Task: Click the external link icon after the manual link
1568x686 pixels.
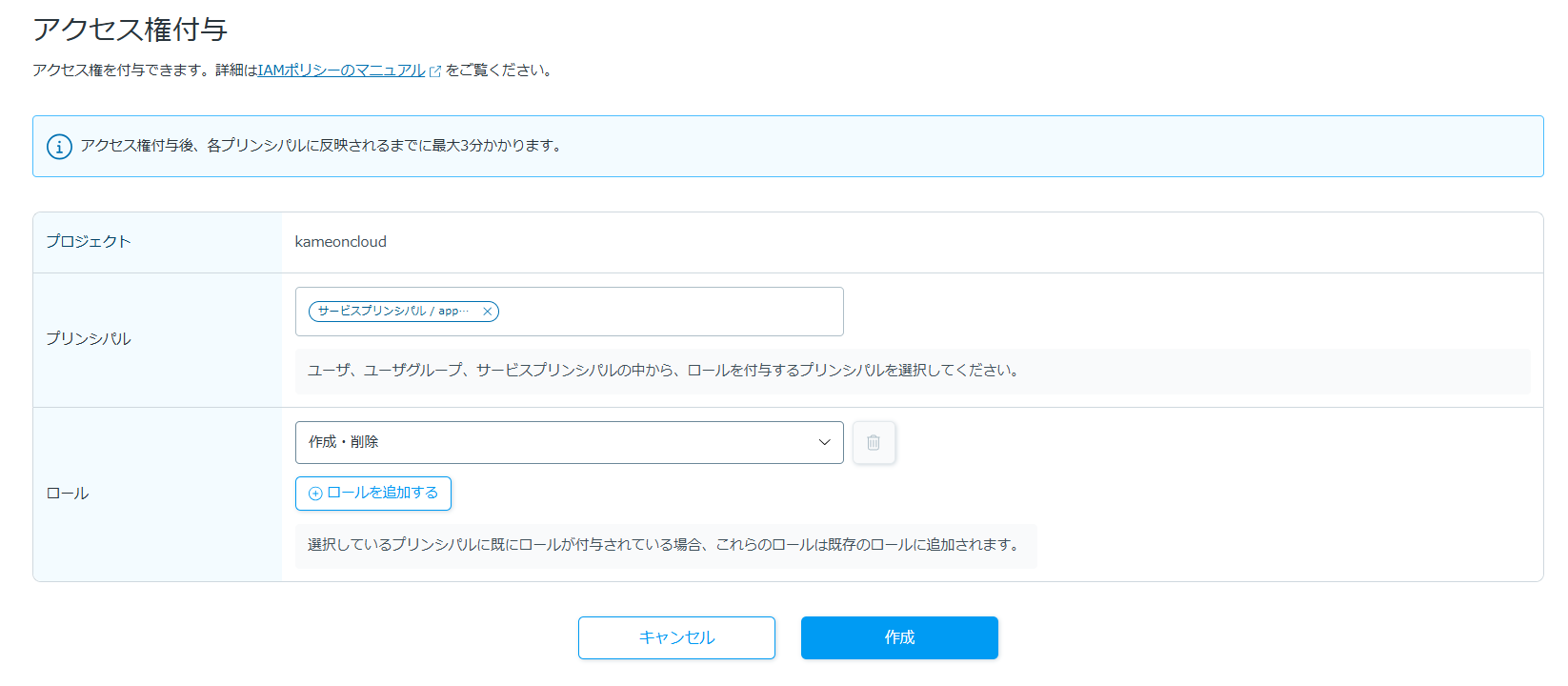Action: (x=435, y=71)
